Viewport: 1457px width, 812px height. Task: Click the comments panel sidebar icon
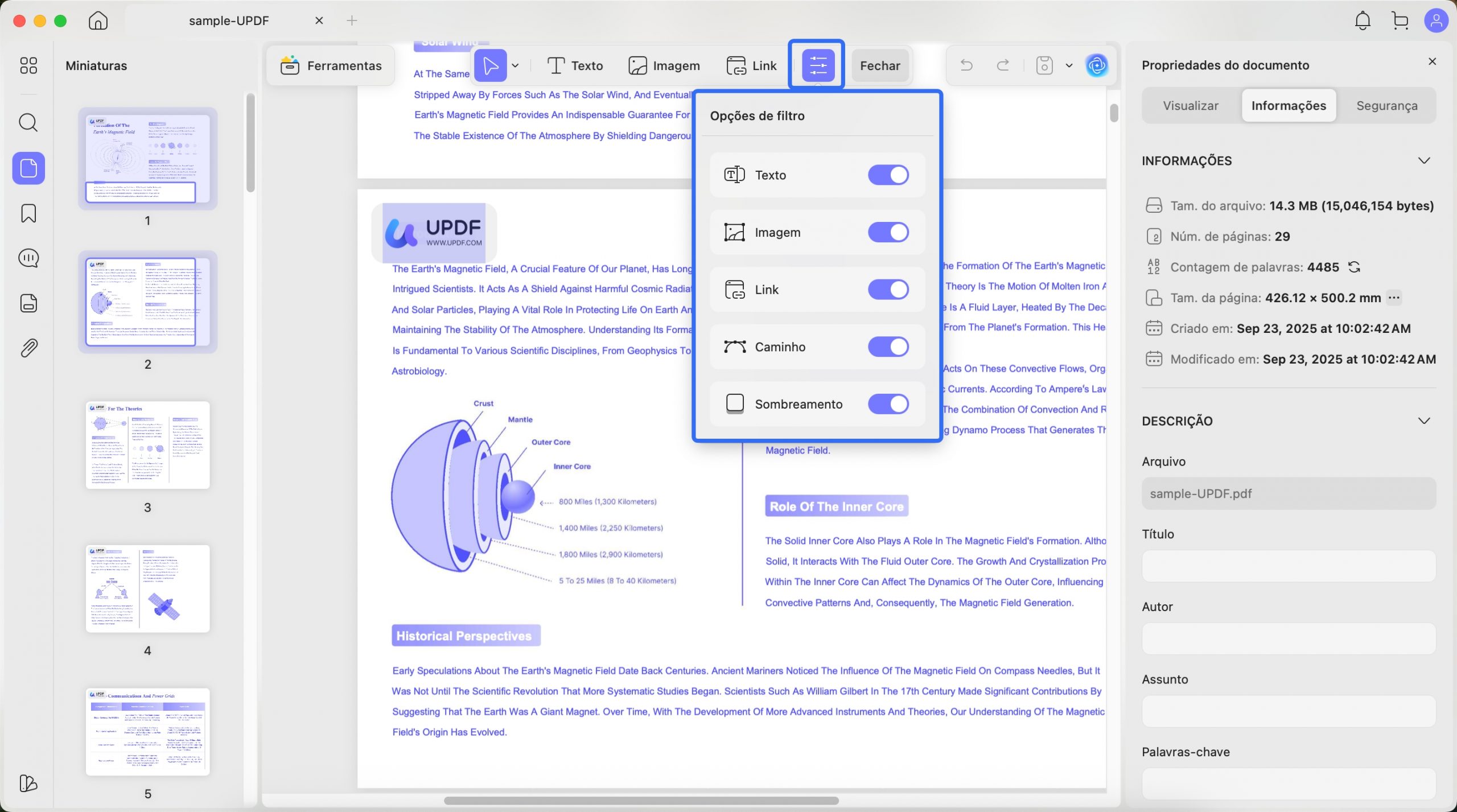pos(28,258)
